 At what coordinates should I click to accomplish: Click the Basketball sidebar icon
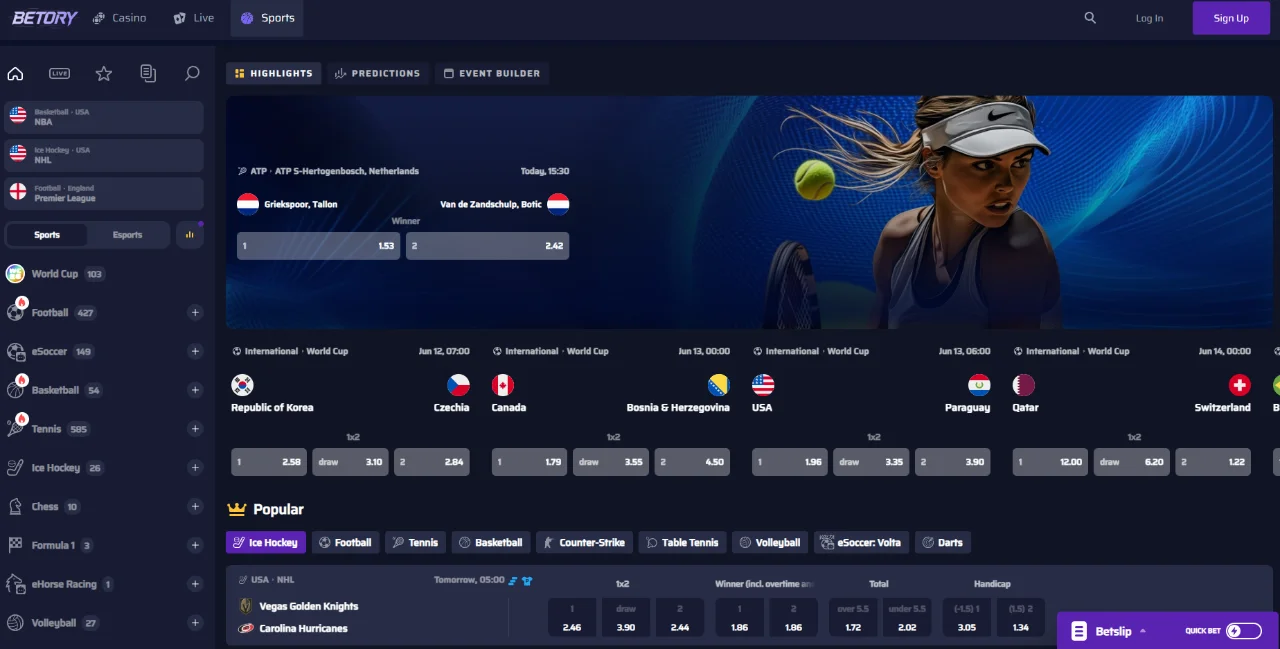point(15,390)
